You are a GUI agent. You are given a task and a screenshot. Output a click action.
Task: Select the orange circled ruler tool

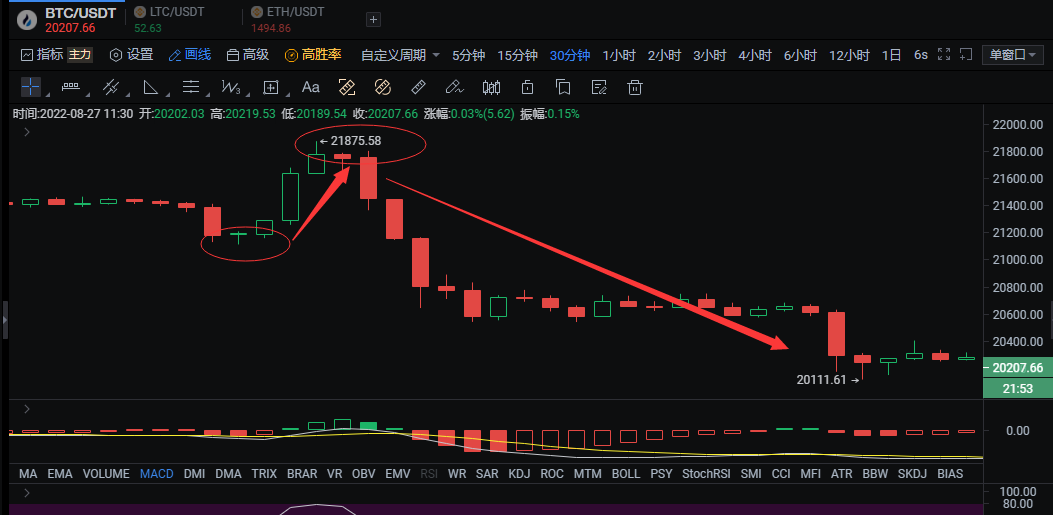(x=382, y=87)
